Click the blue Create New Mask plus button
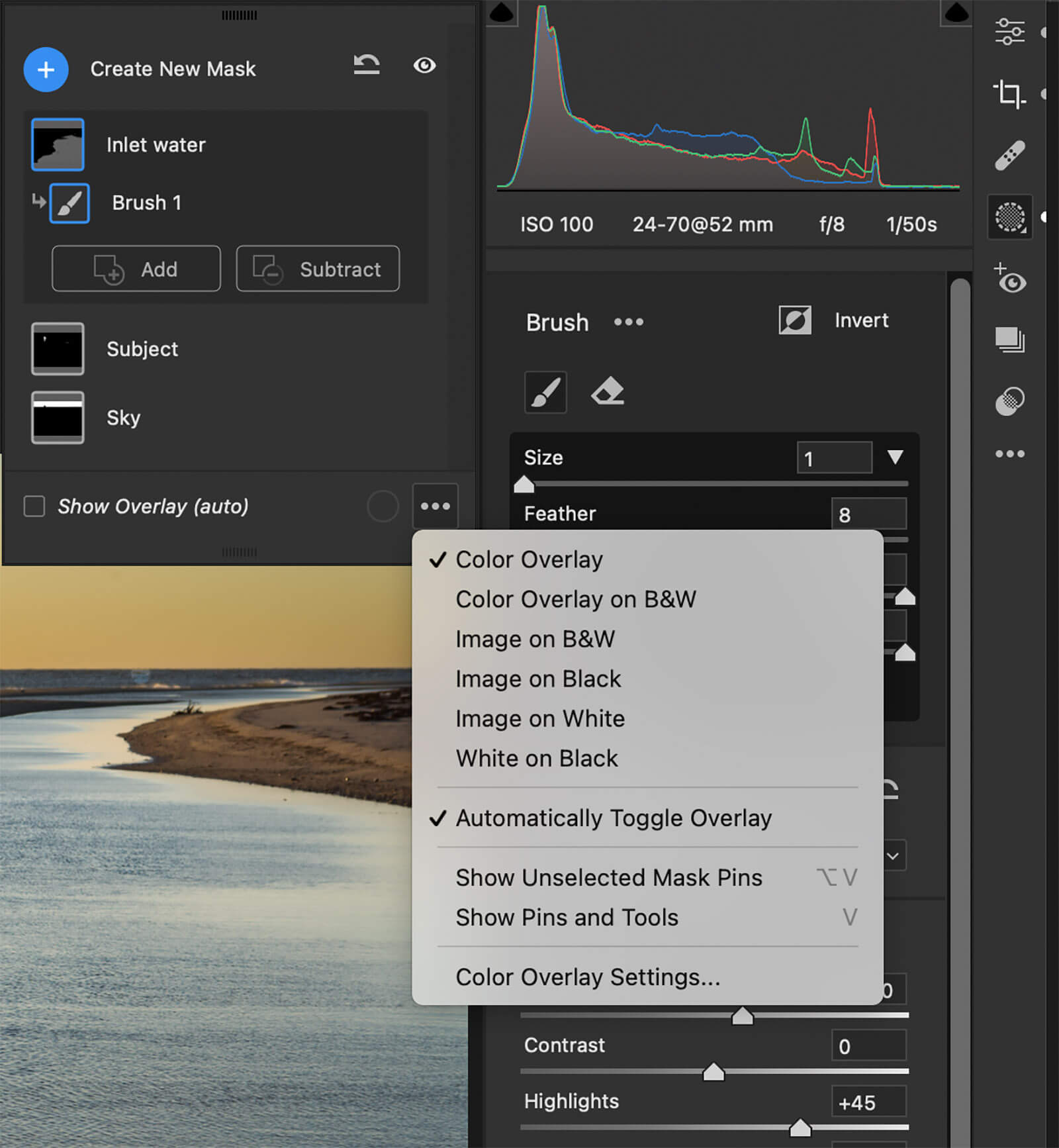This screenshot has height=1148, width=1059. pos(46,70)
